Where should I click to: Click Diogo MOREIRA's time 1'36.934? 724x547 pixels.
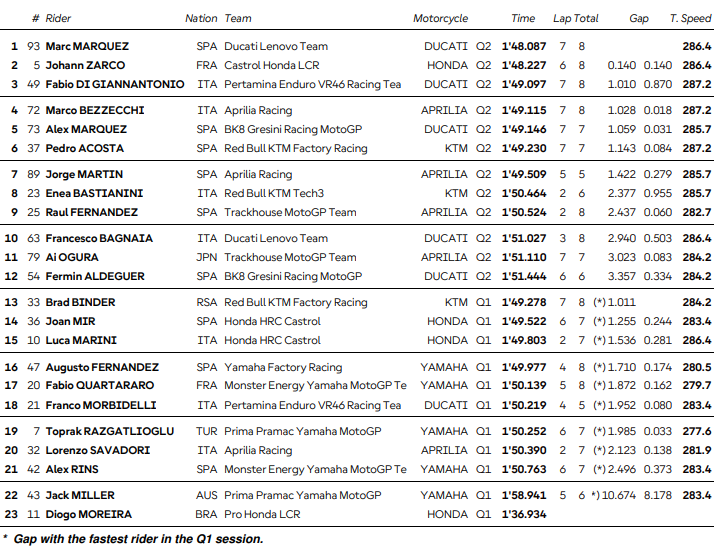tap(524, 514)
